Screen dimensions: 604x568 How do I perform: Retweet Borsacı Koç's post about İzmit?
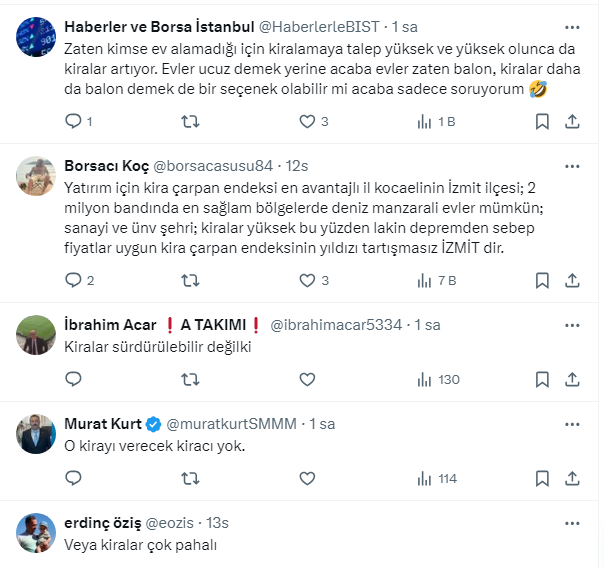190,280
